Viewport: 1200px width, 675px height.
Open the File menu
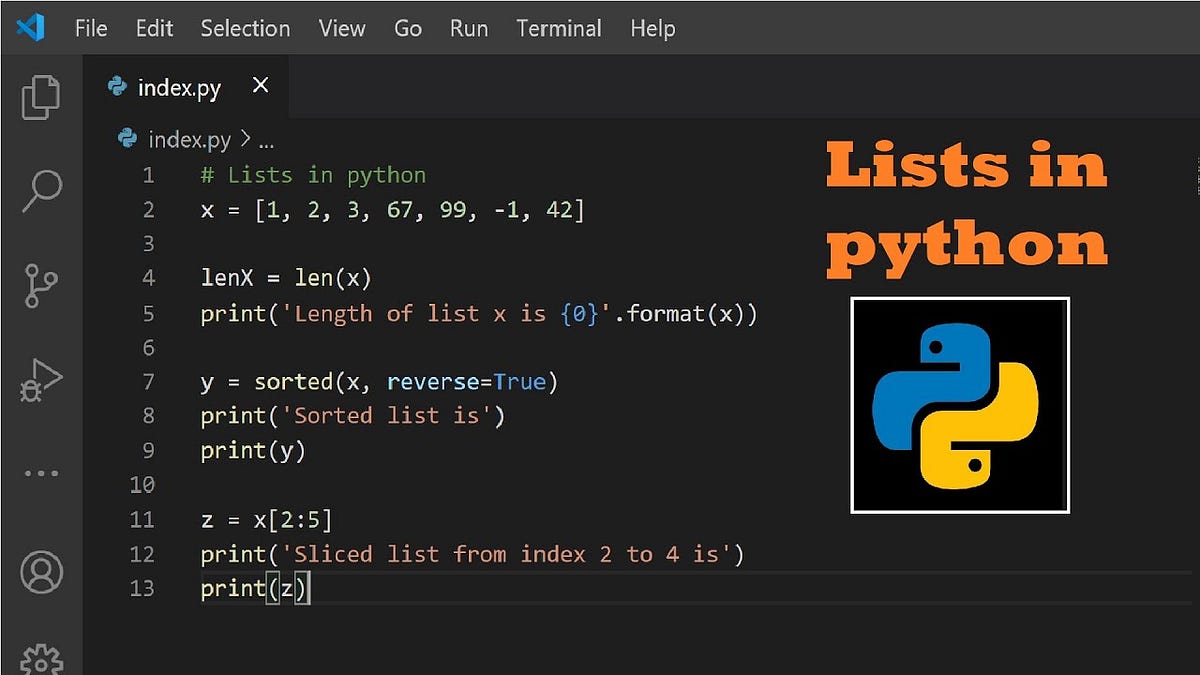tap(91, 28)
